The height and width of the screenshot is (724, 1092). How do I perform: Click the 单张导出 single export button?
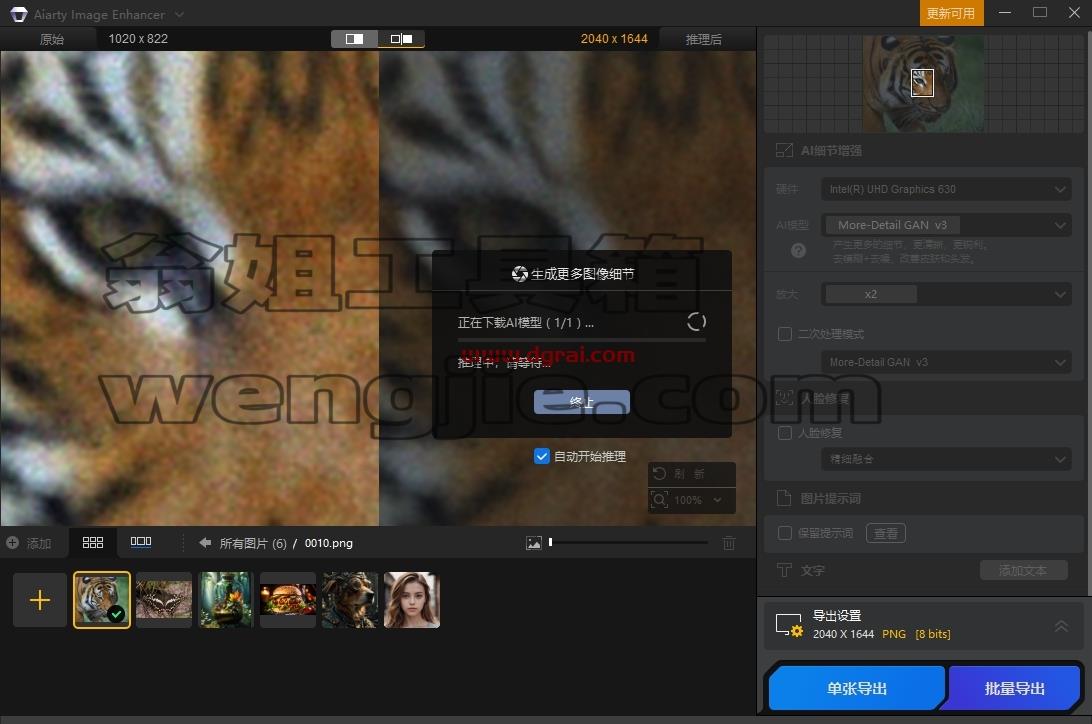(x=857, y=688)
